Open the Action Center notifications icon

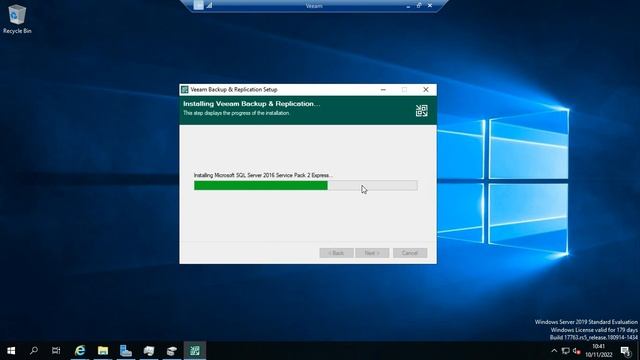coord(626,351)
